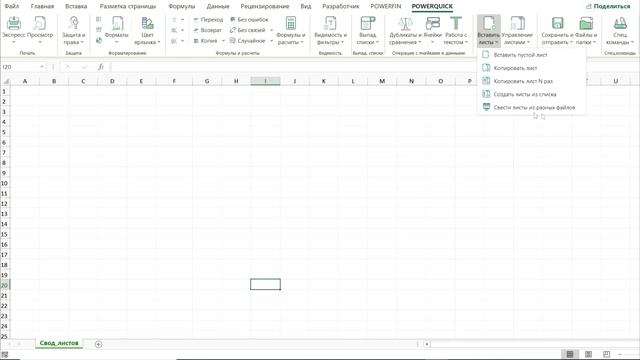Click the new sheet plus icon
Screen dimensions: 640x360
tap(98, 344)
